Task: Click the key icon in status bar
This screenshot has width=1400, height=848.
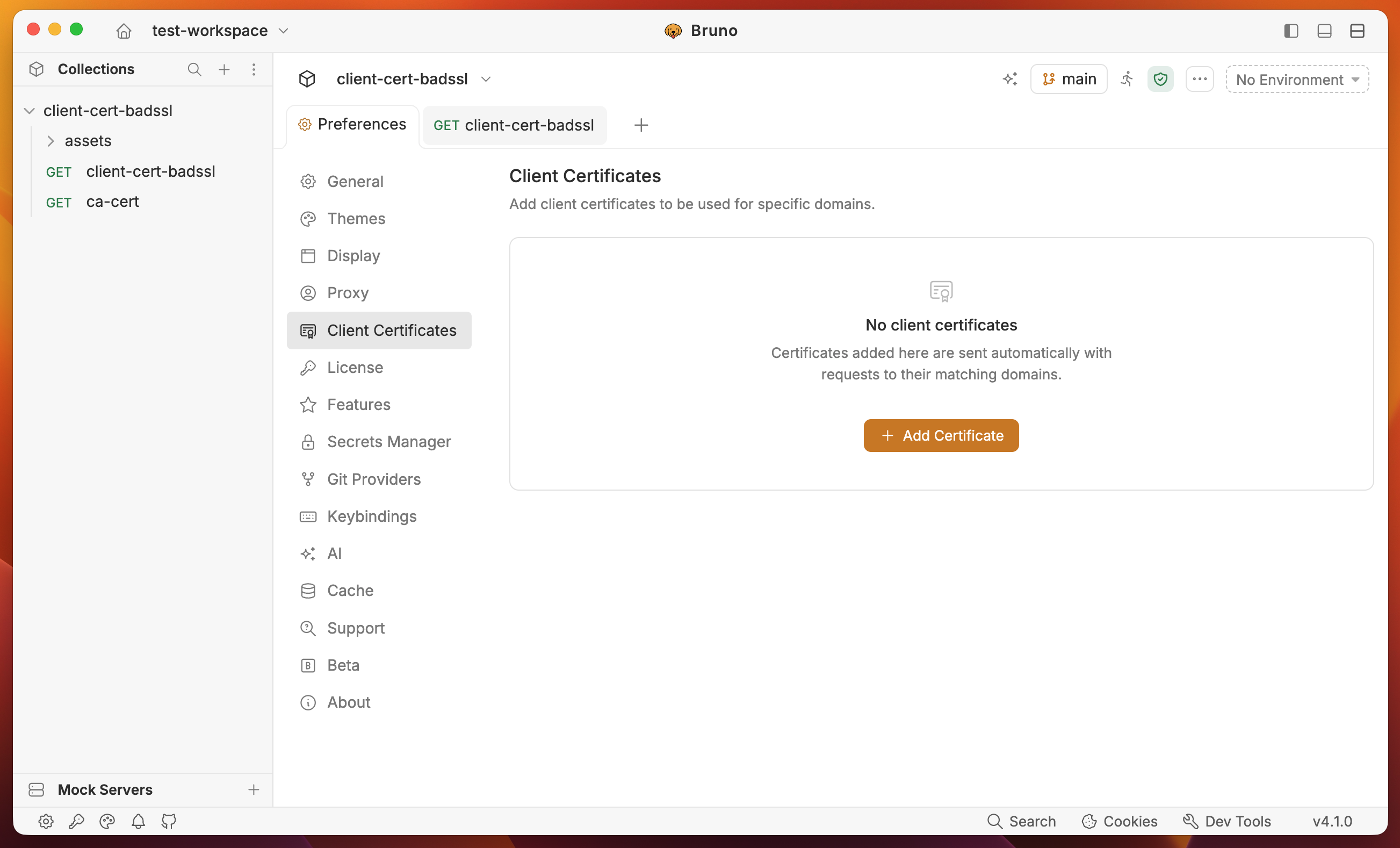Action: 77,821
